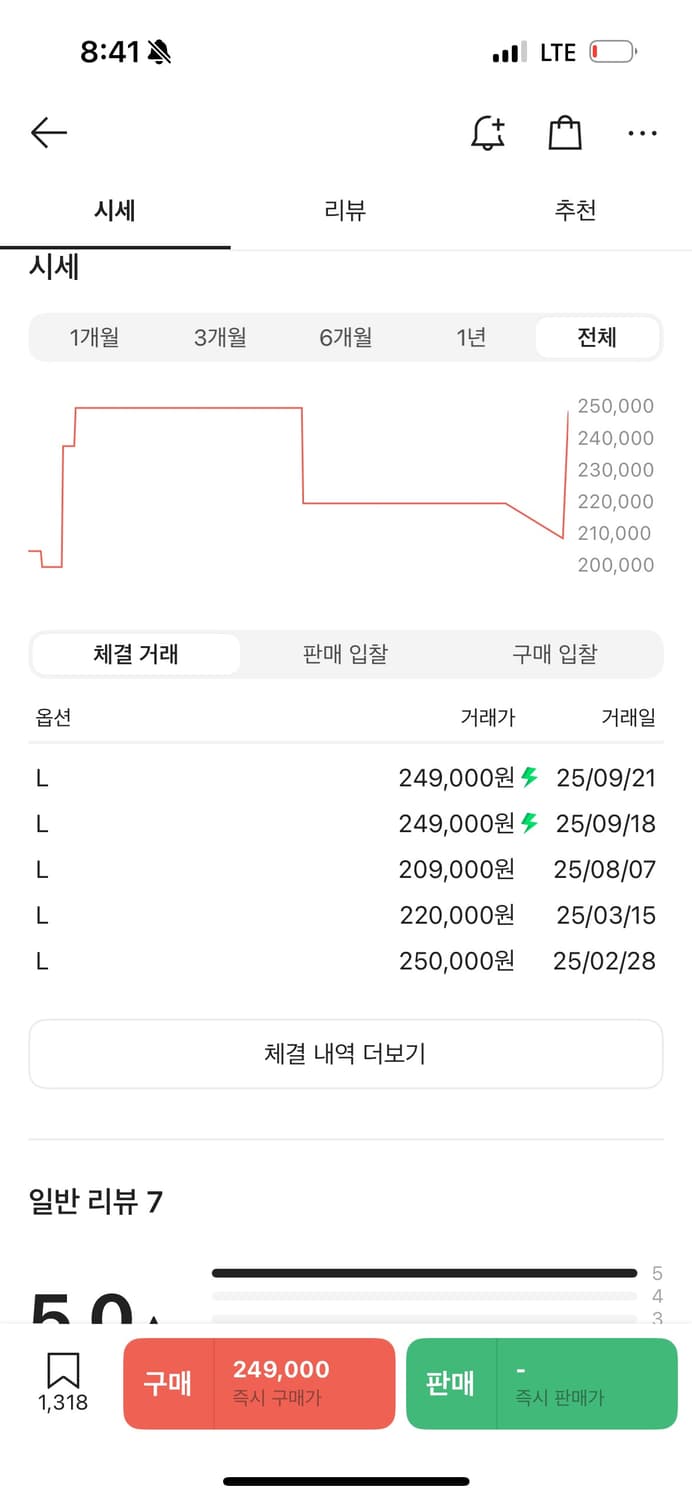Open the 추천 tab
Viewport: 692px width, 1500px height.
(575, 211)
